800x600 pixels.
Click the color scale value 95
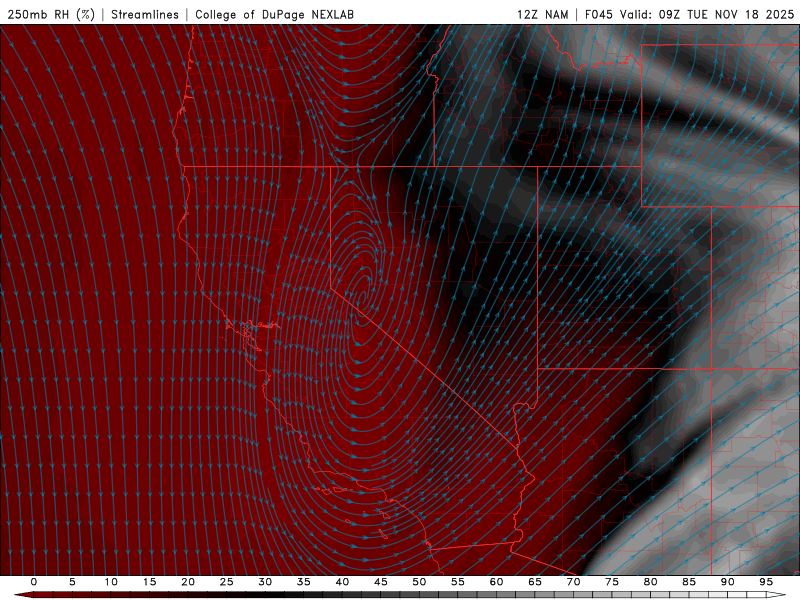tap(766, 582)
